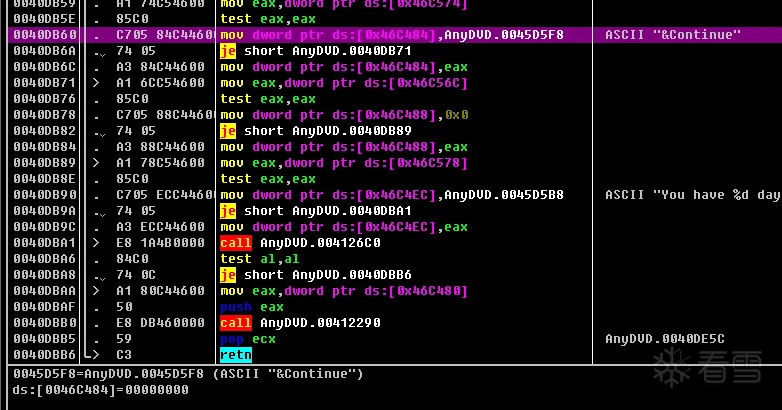Select 'test eax,eax' instruction at 0040DB8E
The height and width of the screenshot is (410, 782).
coord(268,179)
